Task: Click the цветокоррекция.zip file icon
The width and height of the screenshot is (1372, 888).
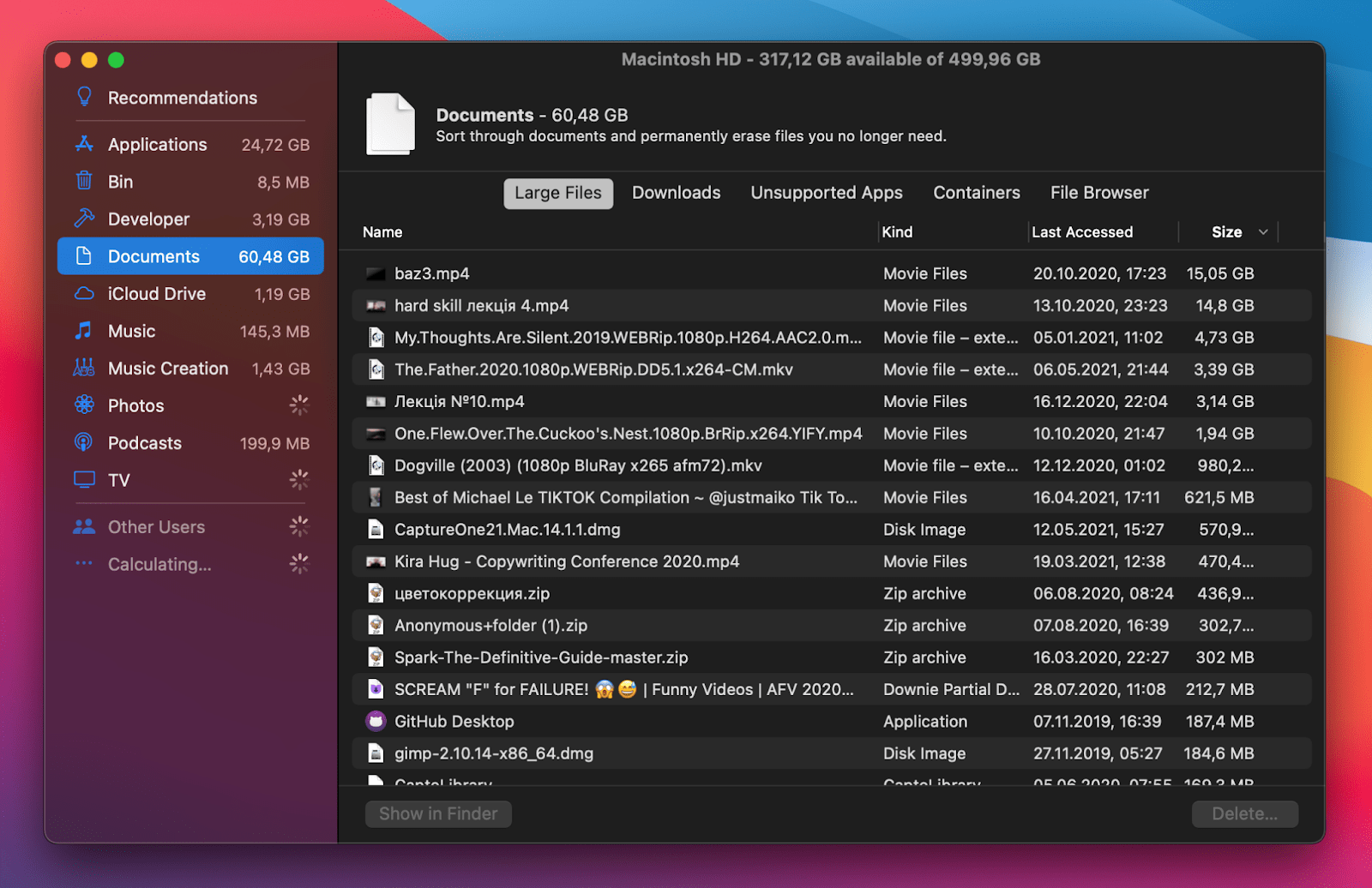Action: (376, 593)
